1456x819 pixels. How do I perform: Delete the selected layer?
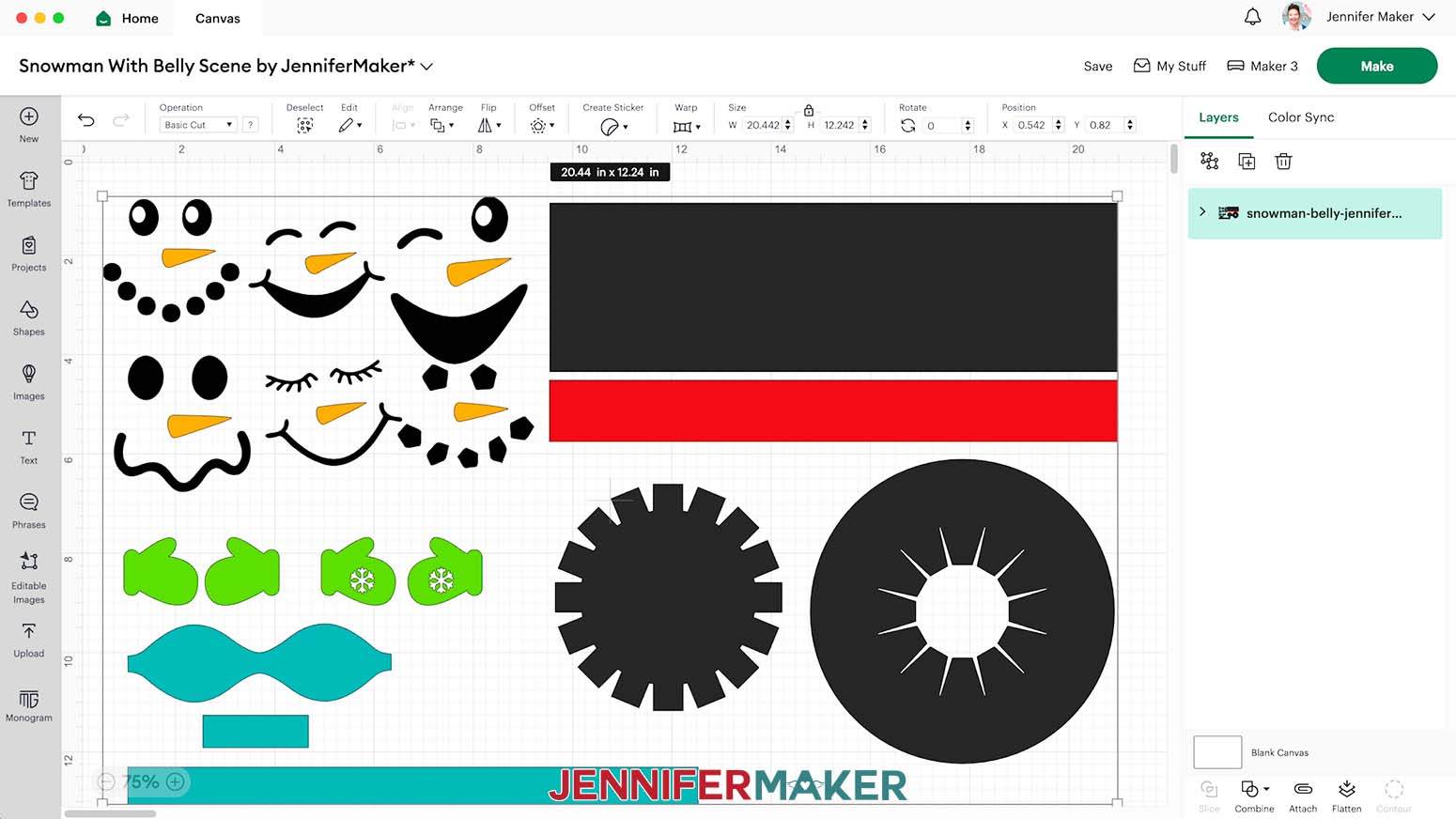click(1283, 162)
